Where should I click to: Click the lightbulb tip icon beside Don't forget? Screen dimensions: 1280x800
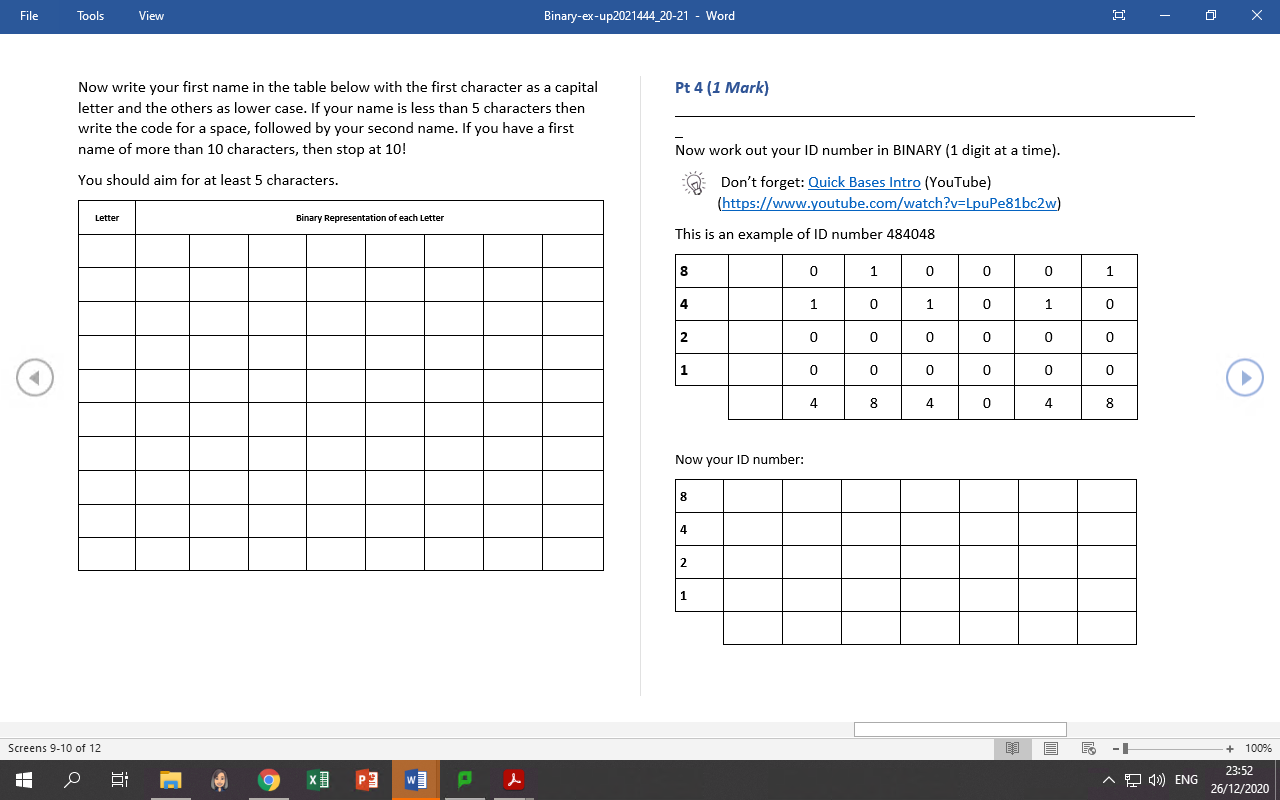693,184
